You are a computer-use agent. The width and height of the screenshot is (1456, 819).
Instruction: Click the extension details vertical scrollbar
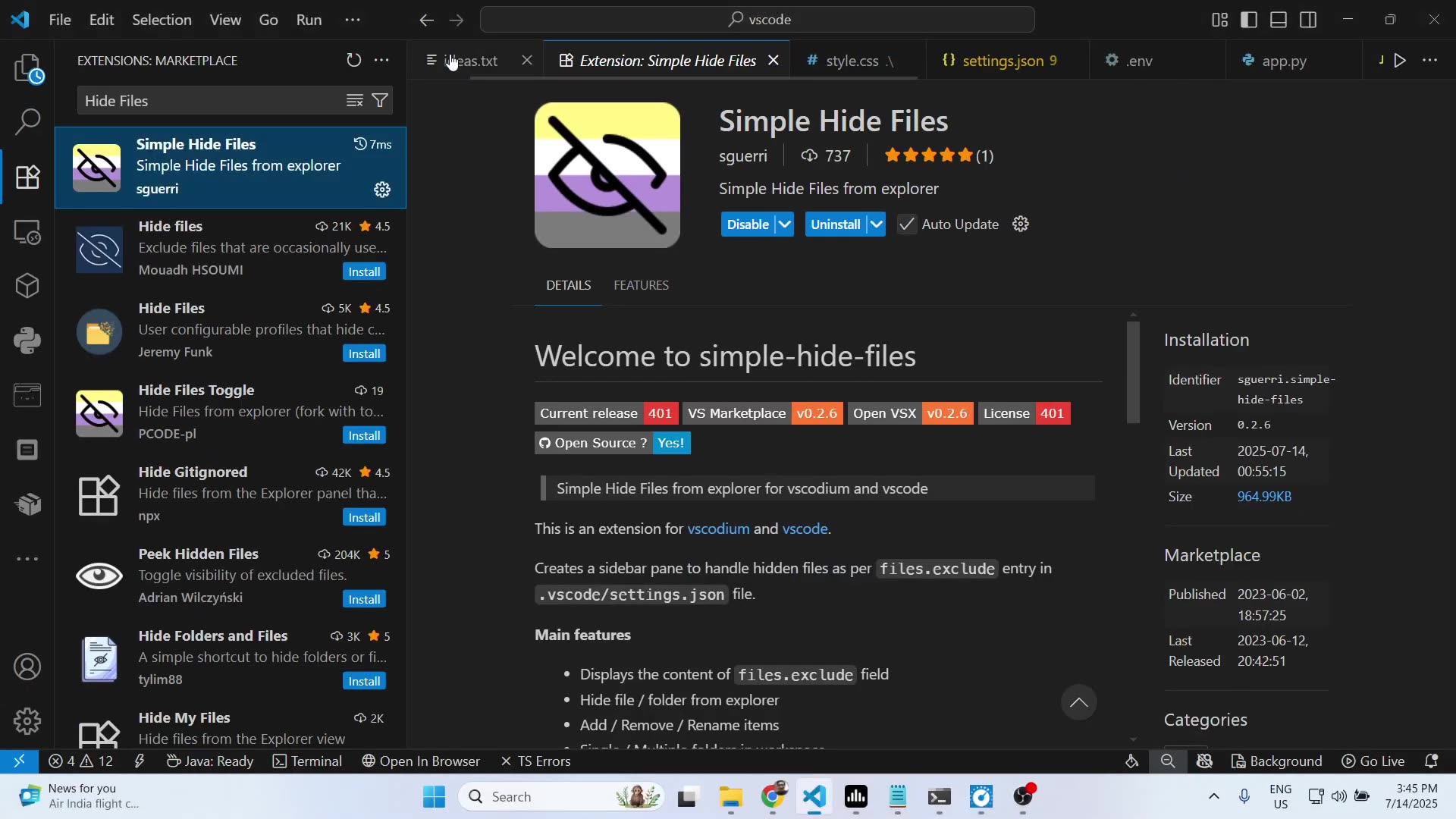1133,372
